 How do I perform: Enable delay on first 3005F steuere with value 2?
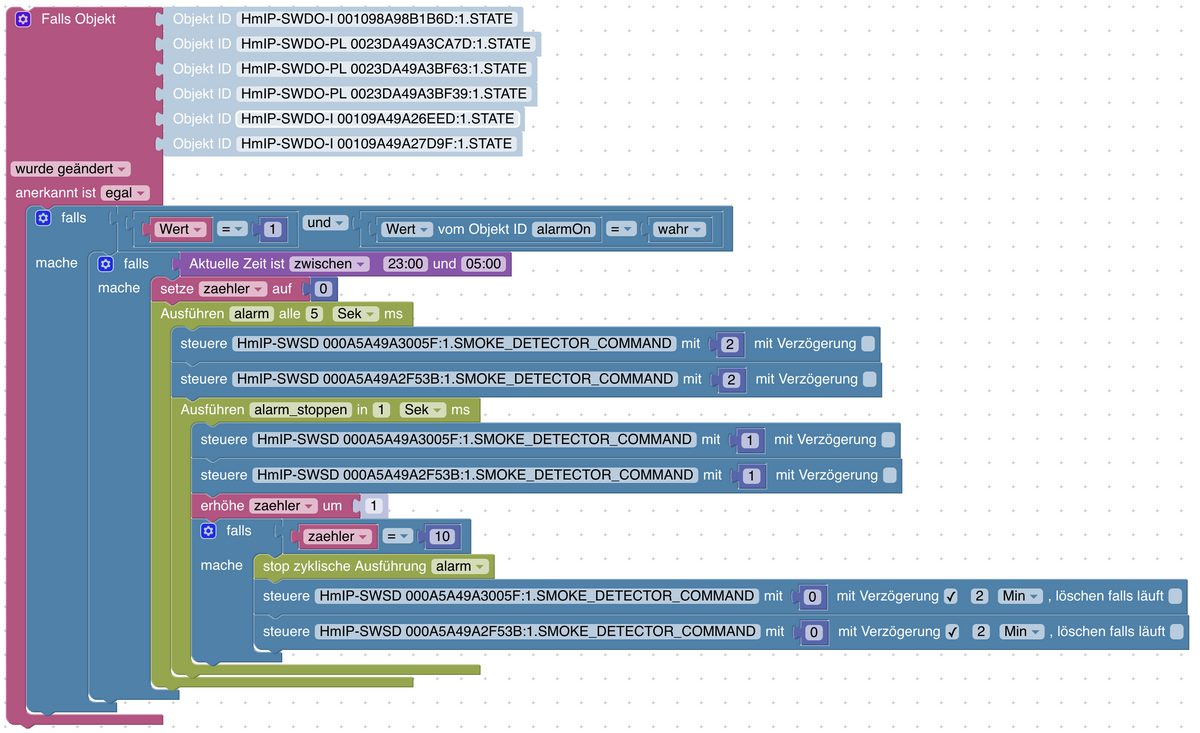coord(868,343)
